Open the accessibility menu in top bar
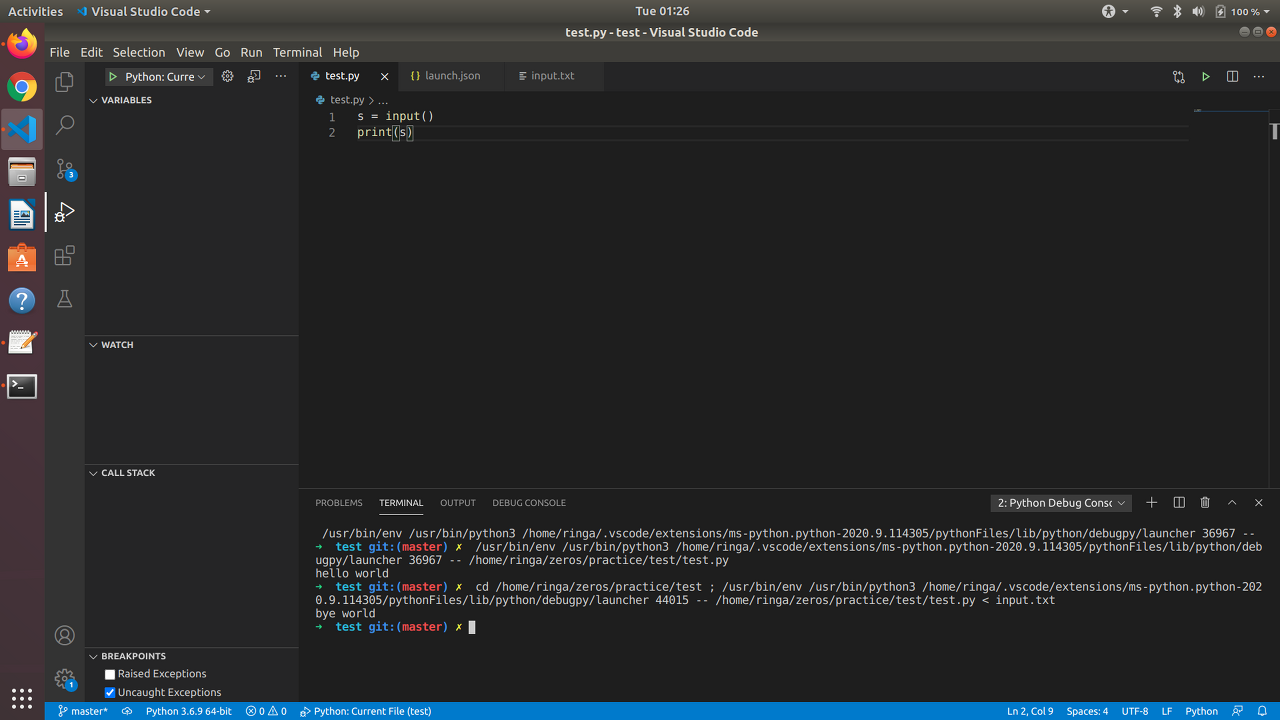The height and width of the screenshot is (720, 1280). [1115, 11]
